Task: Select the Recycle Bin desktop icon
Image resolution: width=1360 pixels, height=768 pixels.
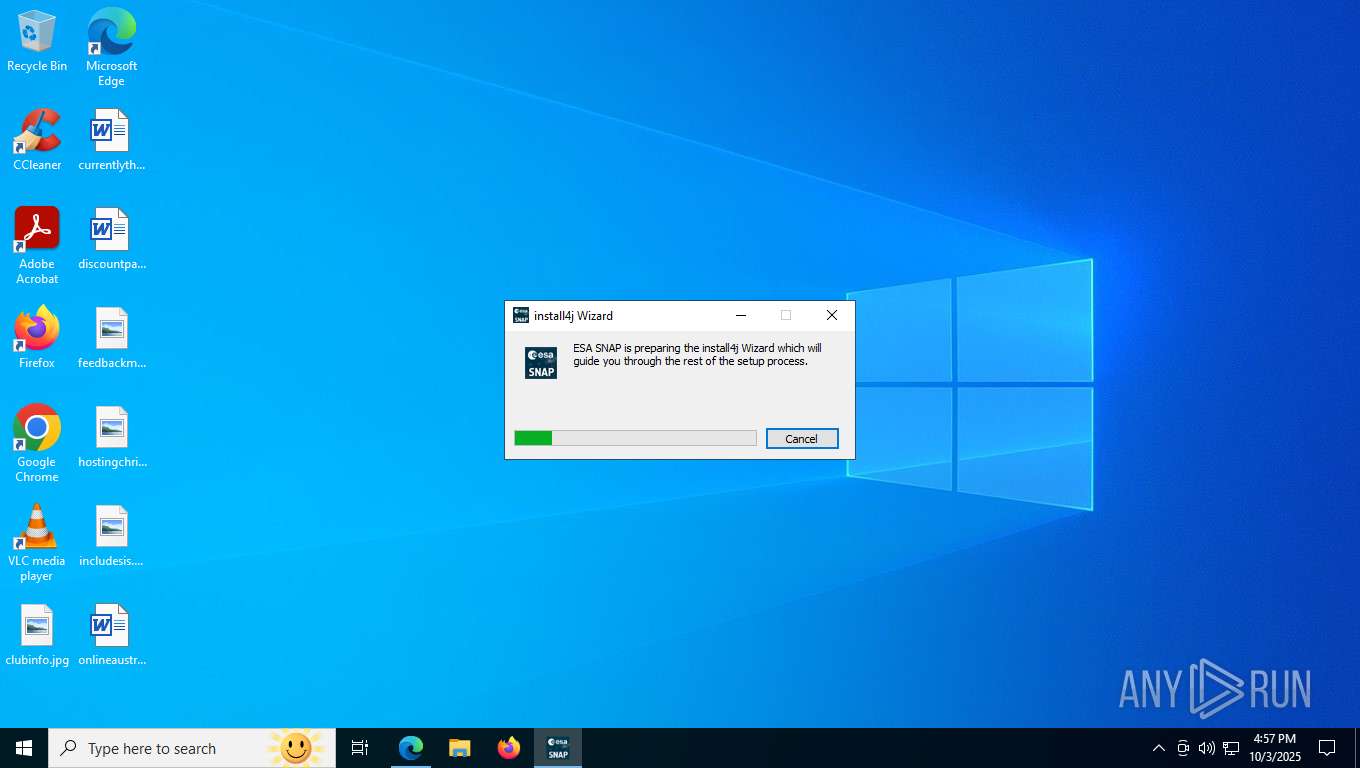Action: tap(37, 41)
